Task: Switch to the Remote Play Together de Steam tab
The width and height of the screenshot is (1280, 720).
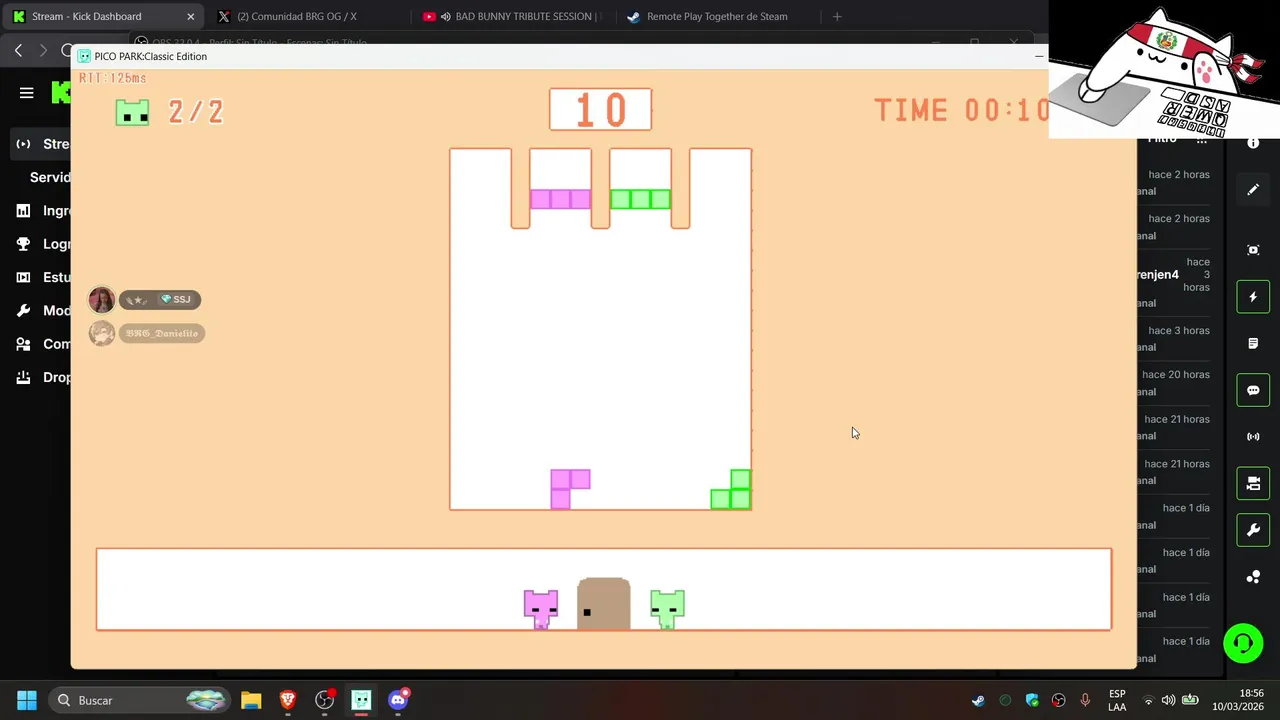Action: click(x=715, y=16)
